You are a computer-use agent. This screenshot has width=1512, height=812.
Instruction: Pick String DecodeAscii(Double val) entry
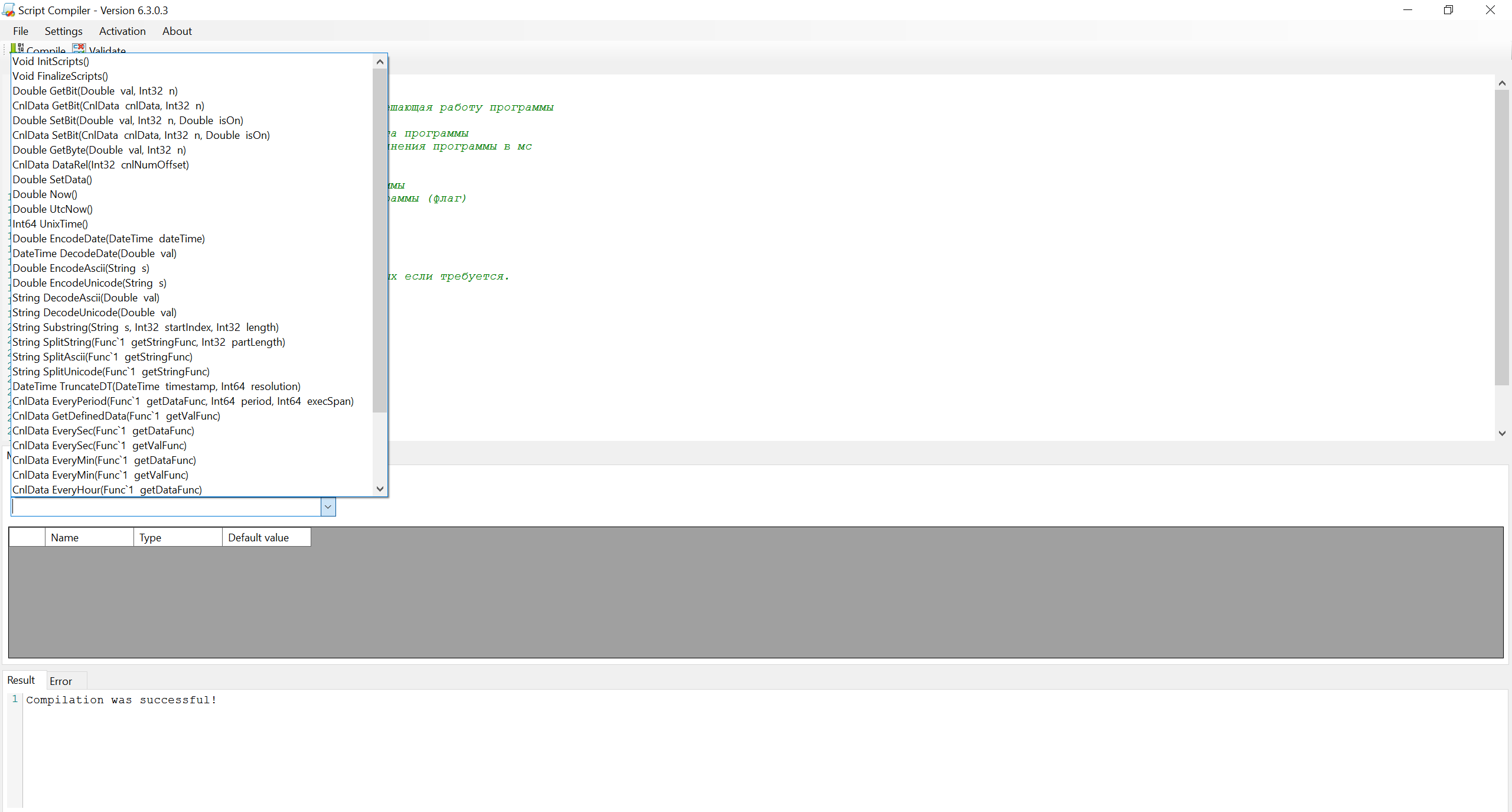[x=86, y=298]
